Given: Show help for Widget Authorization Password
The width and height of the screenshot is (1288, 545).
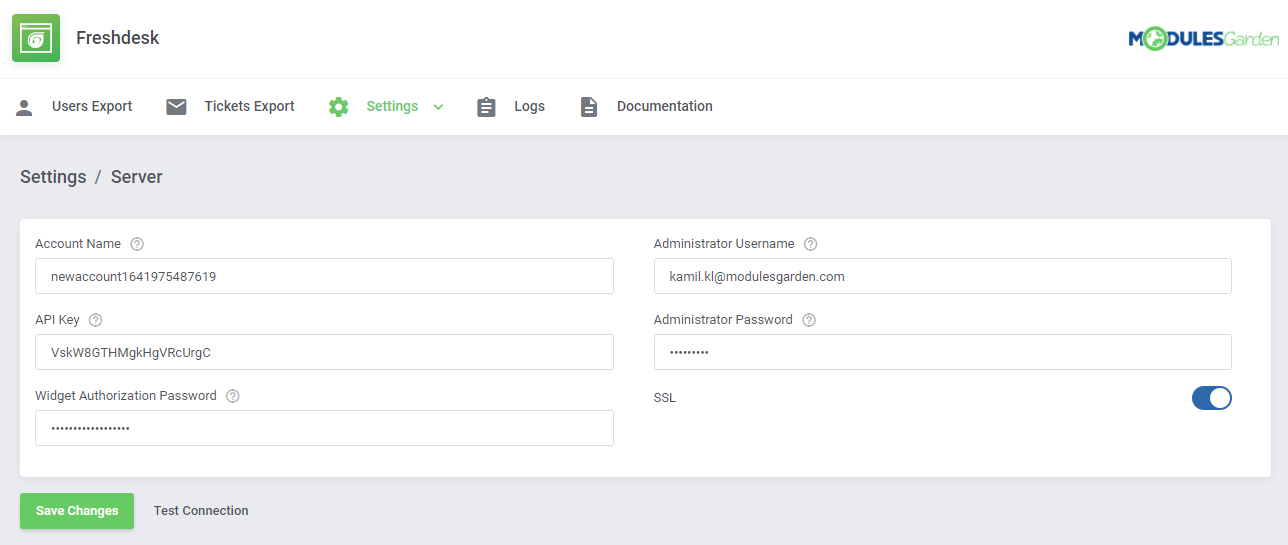Looking at the screenshot, I should point(233,396).
